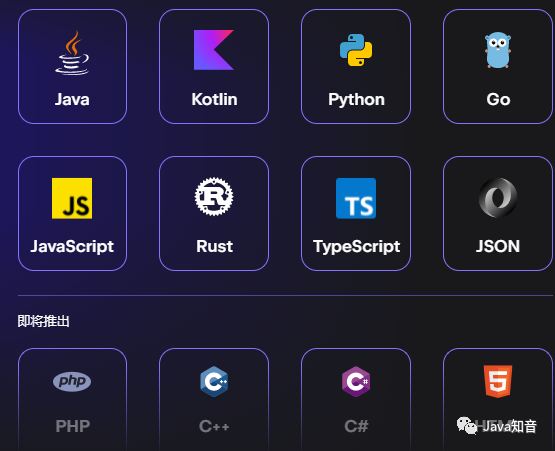
Task: Click the JSON ring logo icon
Action: [x=498, y=198]
